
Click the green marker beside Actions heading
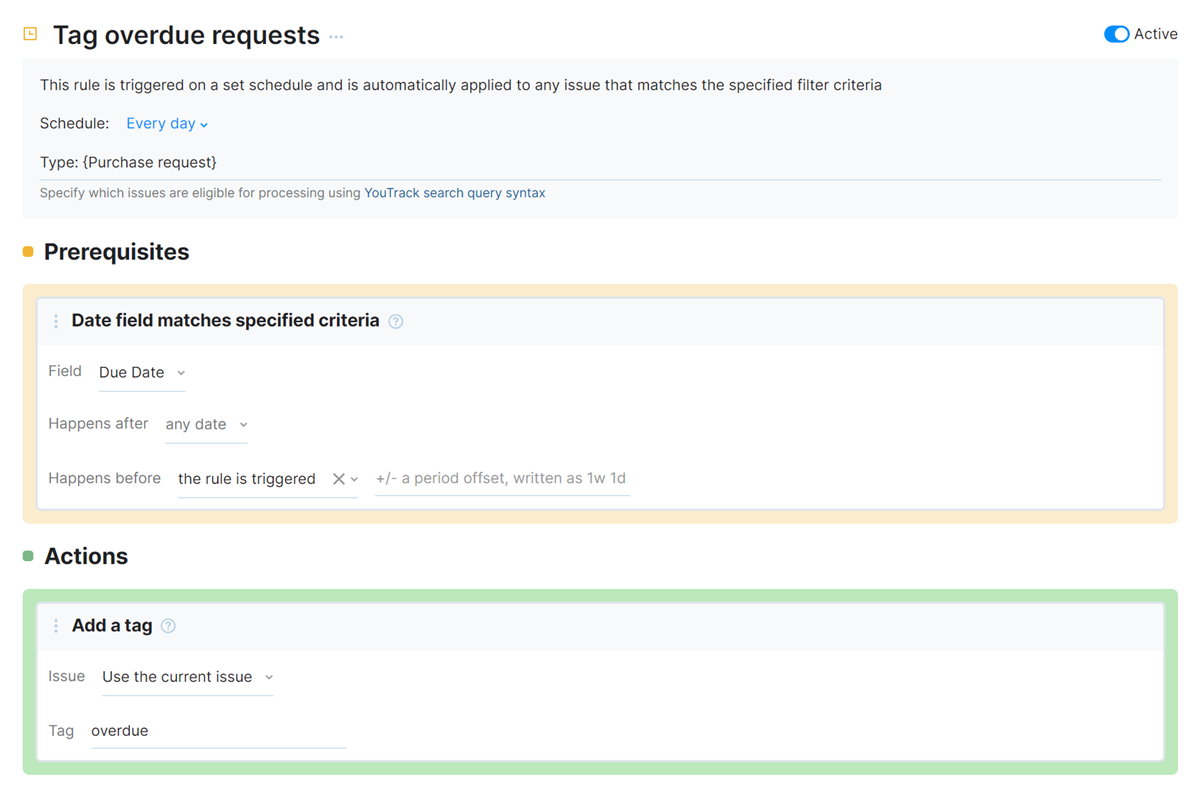(x=28, y=556)
